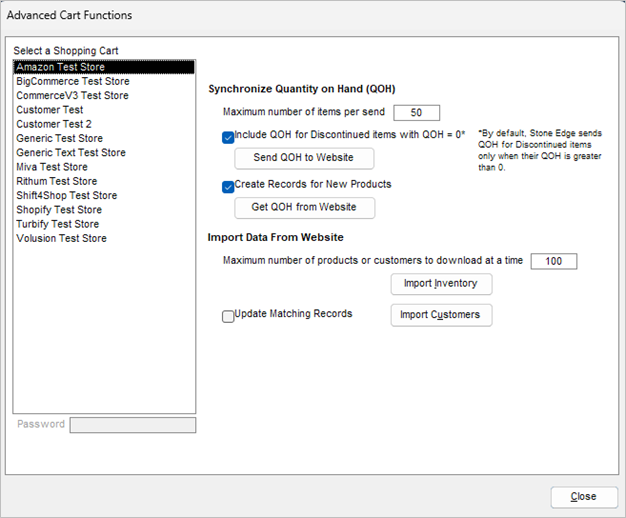This screenshot has width=626, height=518.
Task: Select Rithum Test Store cart
Action: [x=104, y=181]
